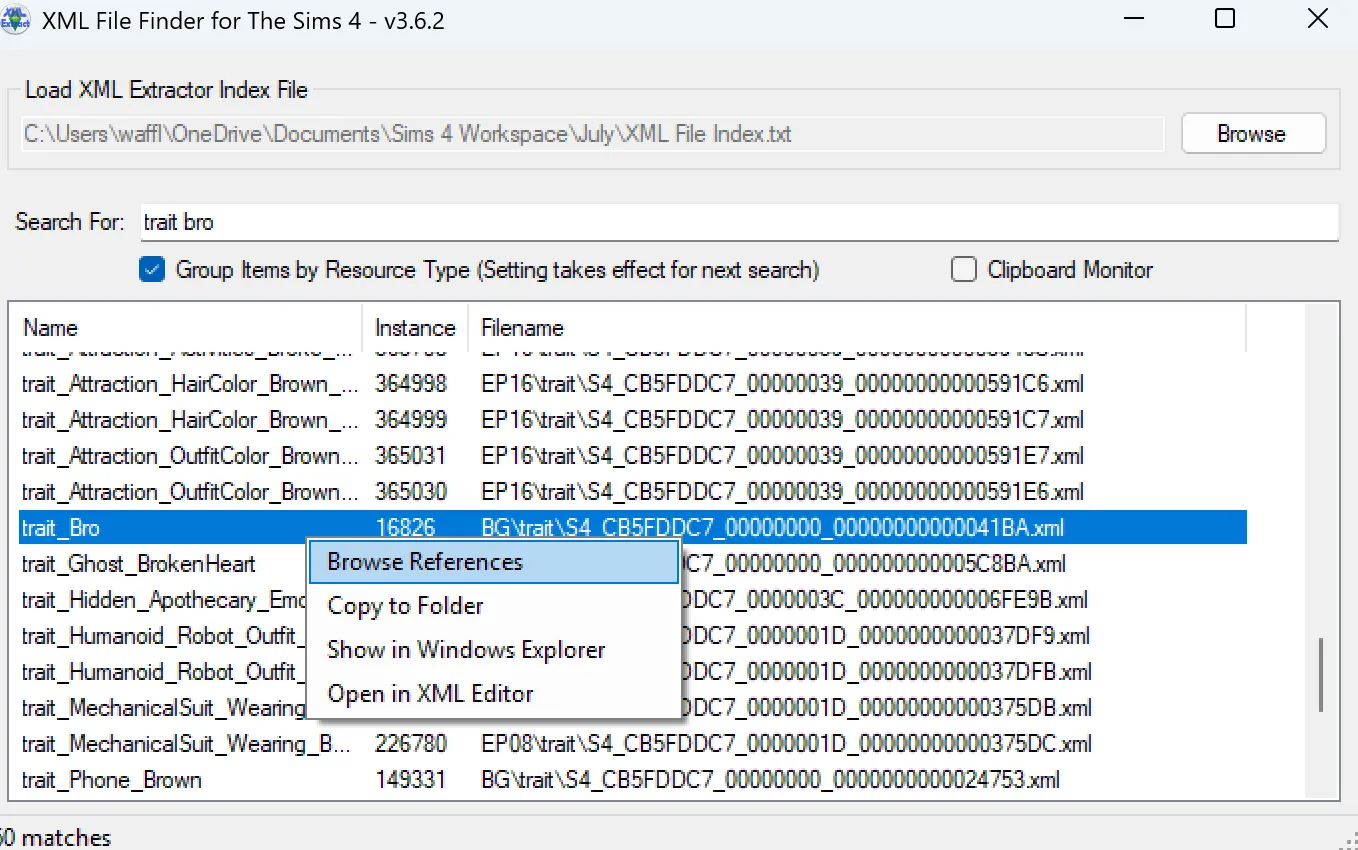Disable Group Items by Resource Type

(151, 269)
